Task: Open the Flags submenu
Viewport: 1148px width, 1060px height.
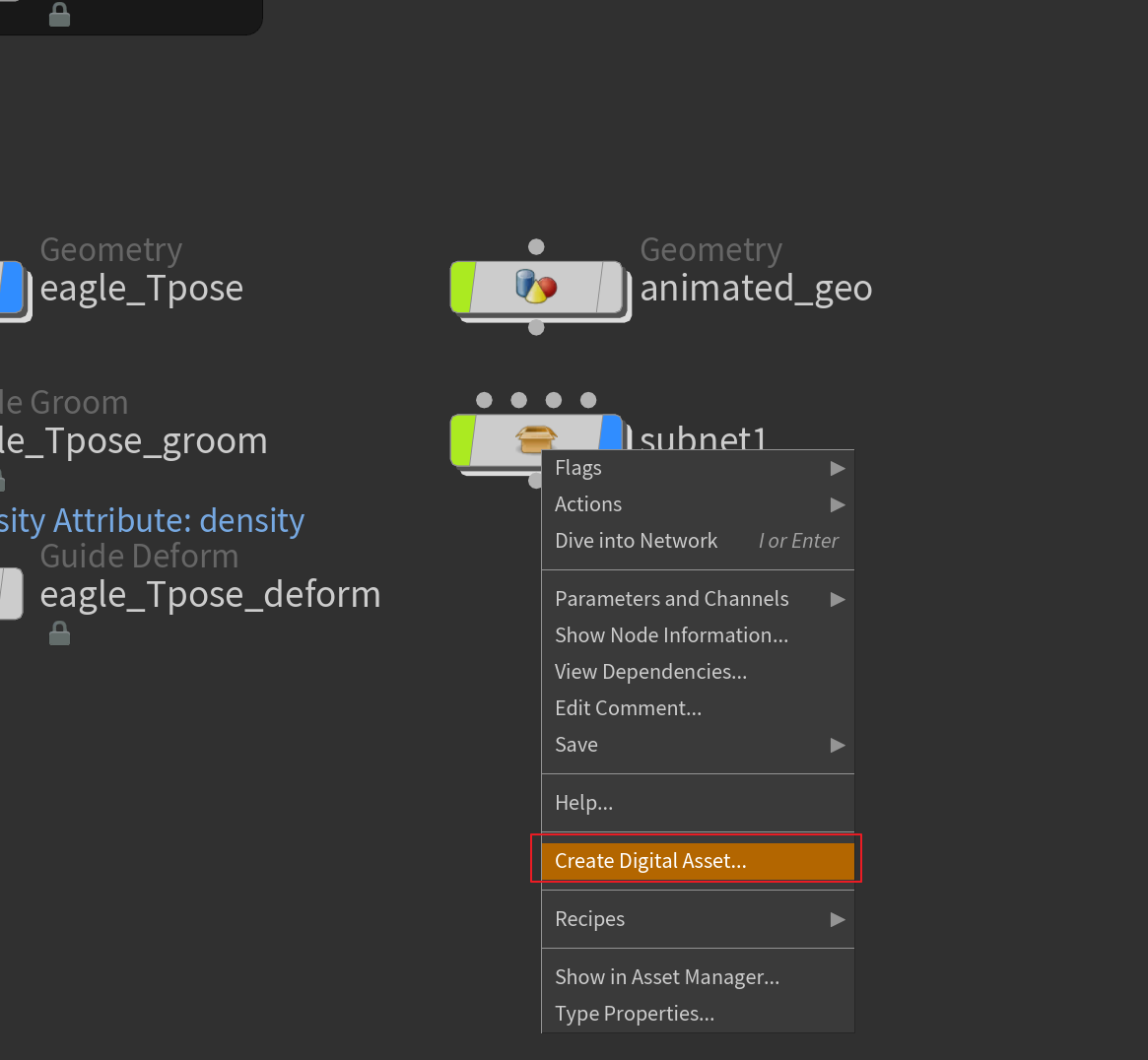Action: coord(698,468)
